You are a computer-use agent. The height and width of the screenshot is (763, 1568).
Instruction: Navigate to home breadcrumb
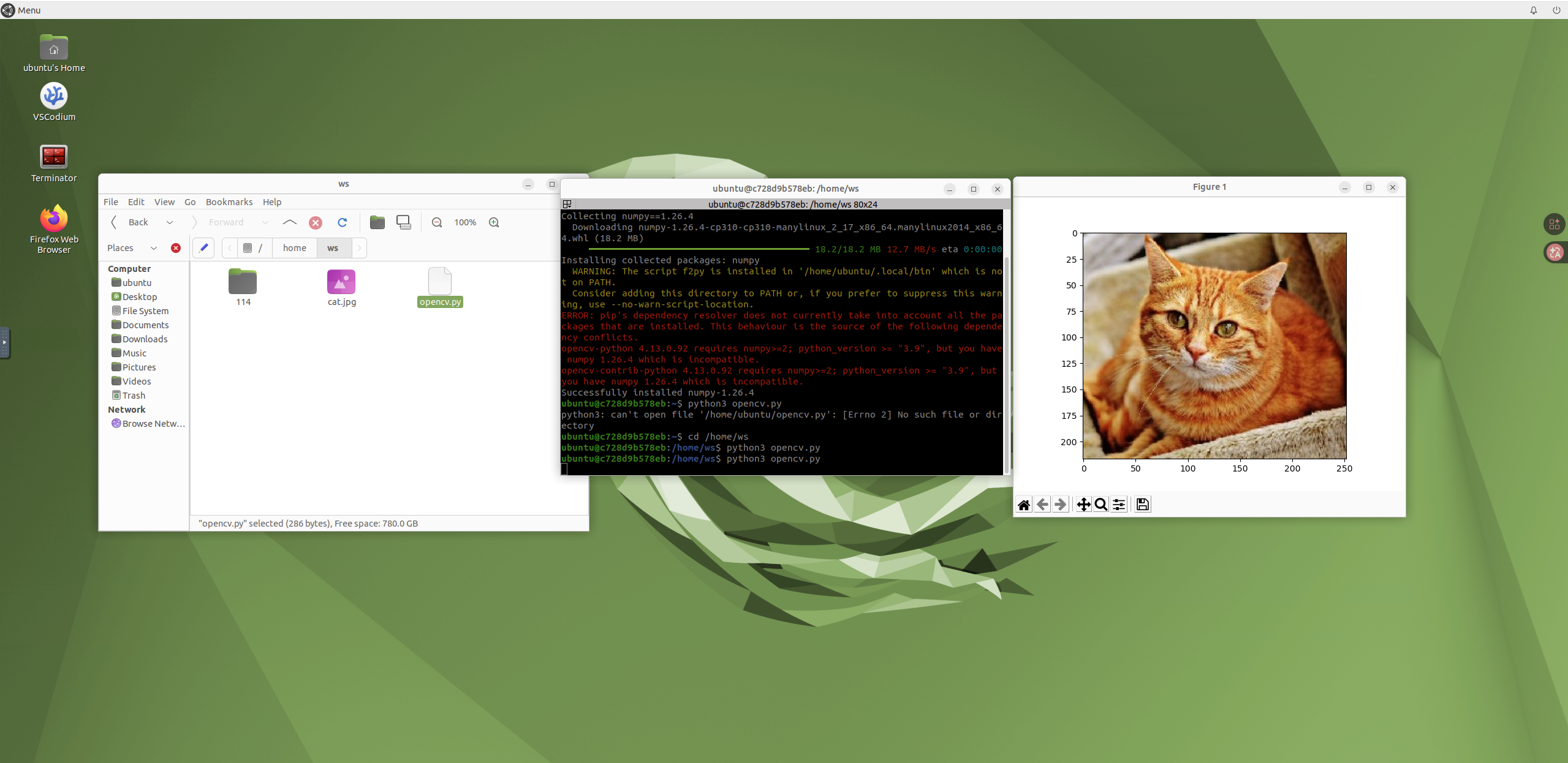tap(295, 248)
